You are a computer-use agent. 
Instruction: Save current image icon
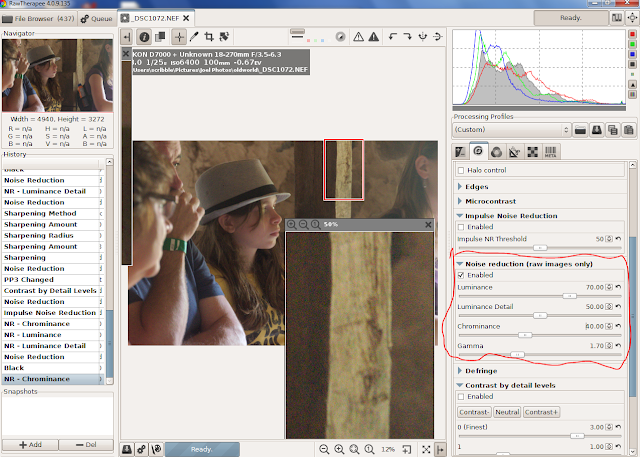[x=127, y=450]
